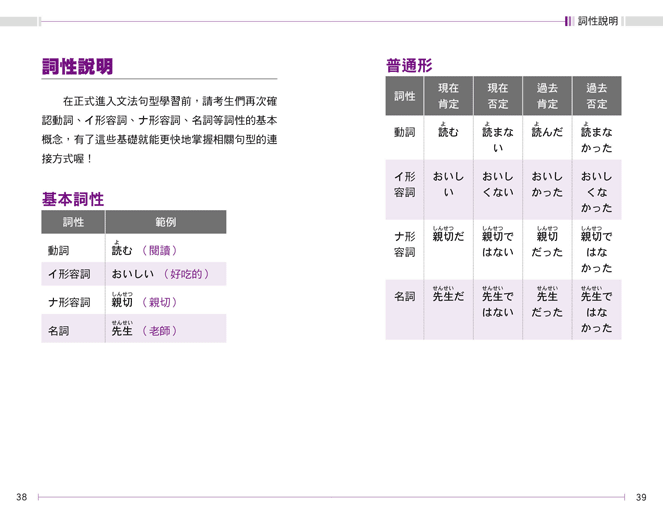Image resolution: width=663 pixels, height=516 pixels.
Task: Select the 普通形 section heading
Action: click(x=409, y=66)
